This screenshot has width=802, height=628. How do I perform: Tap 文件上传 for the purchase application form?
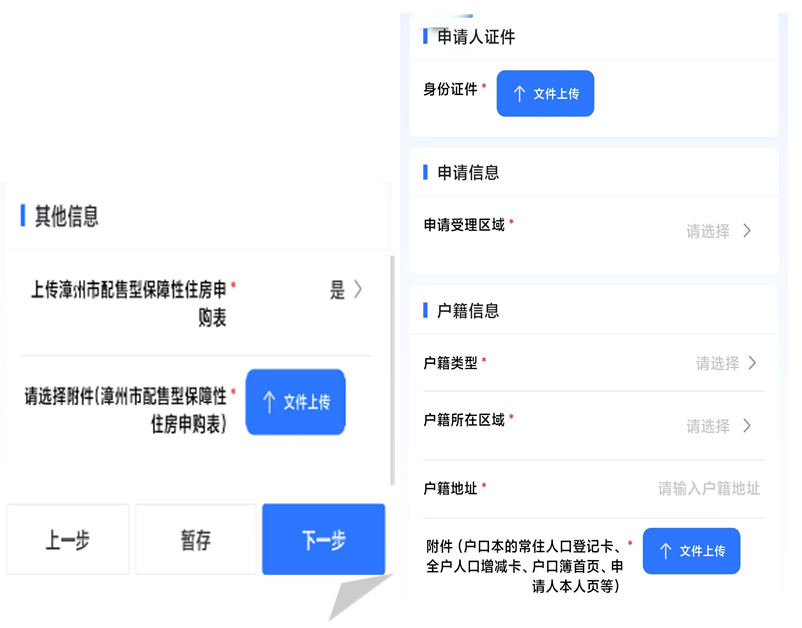(296, 402)
